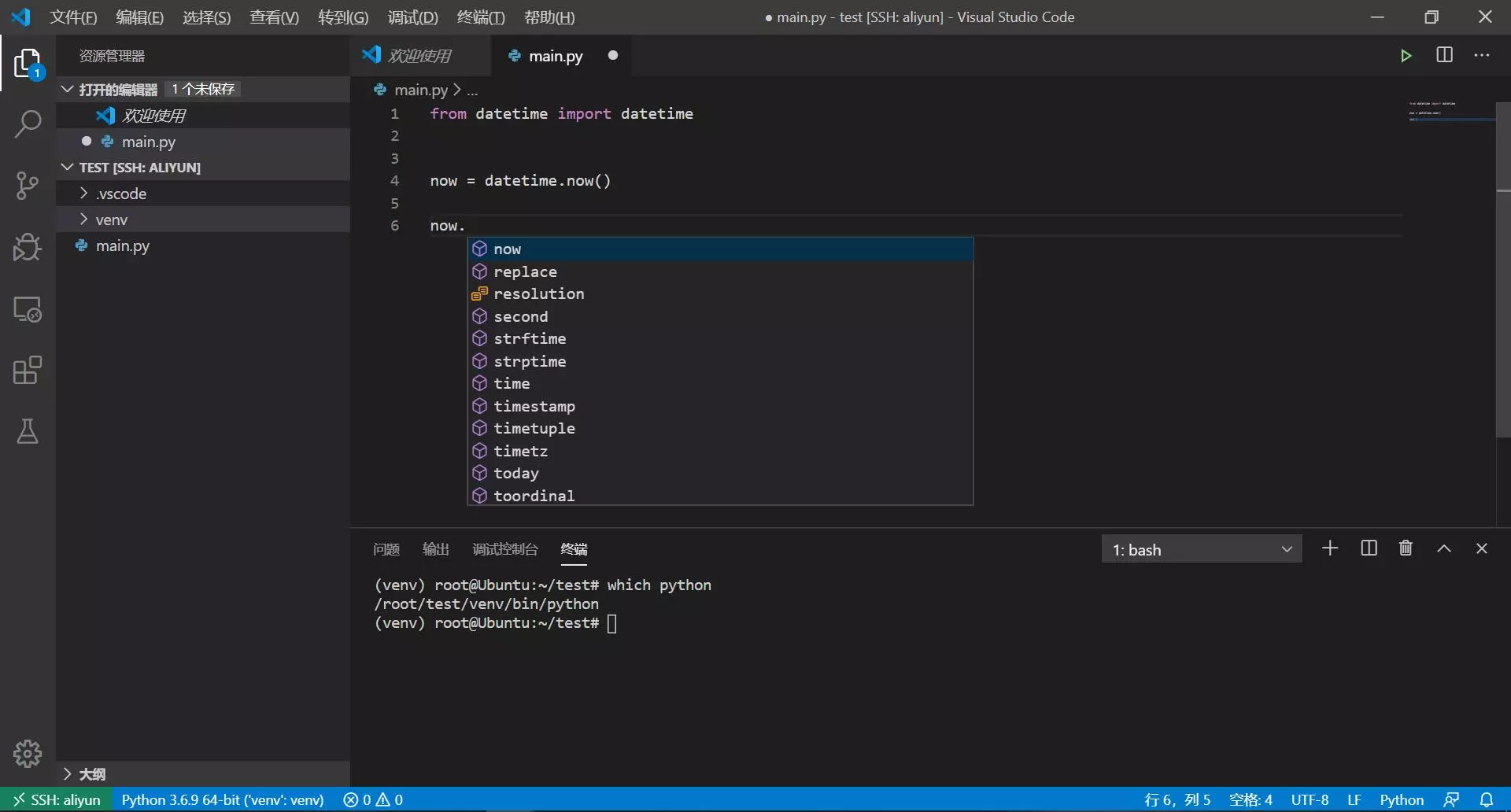Open the 转到(G) menu

click(343, 17)
